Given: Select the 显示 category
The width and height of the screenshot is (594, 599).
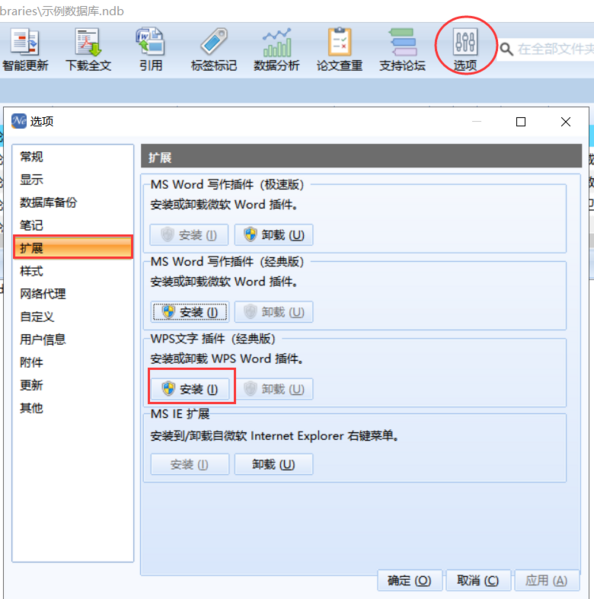Looking at the screenshot, I should pos(73,180).
